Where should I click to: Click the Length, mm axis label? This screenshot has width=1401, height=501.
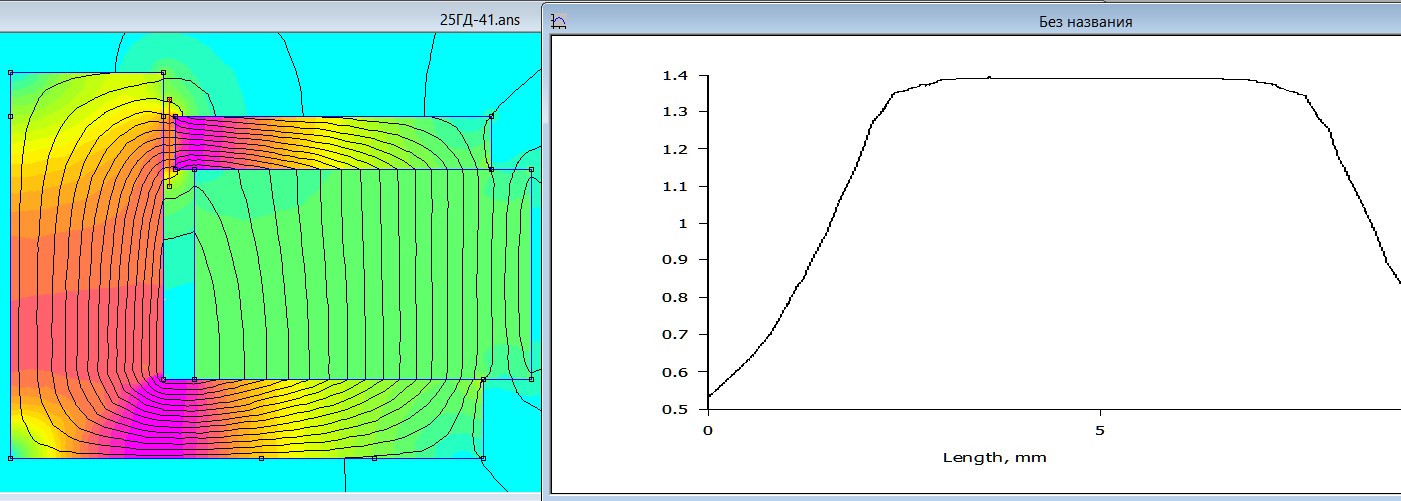tap(994, 457)
